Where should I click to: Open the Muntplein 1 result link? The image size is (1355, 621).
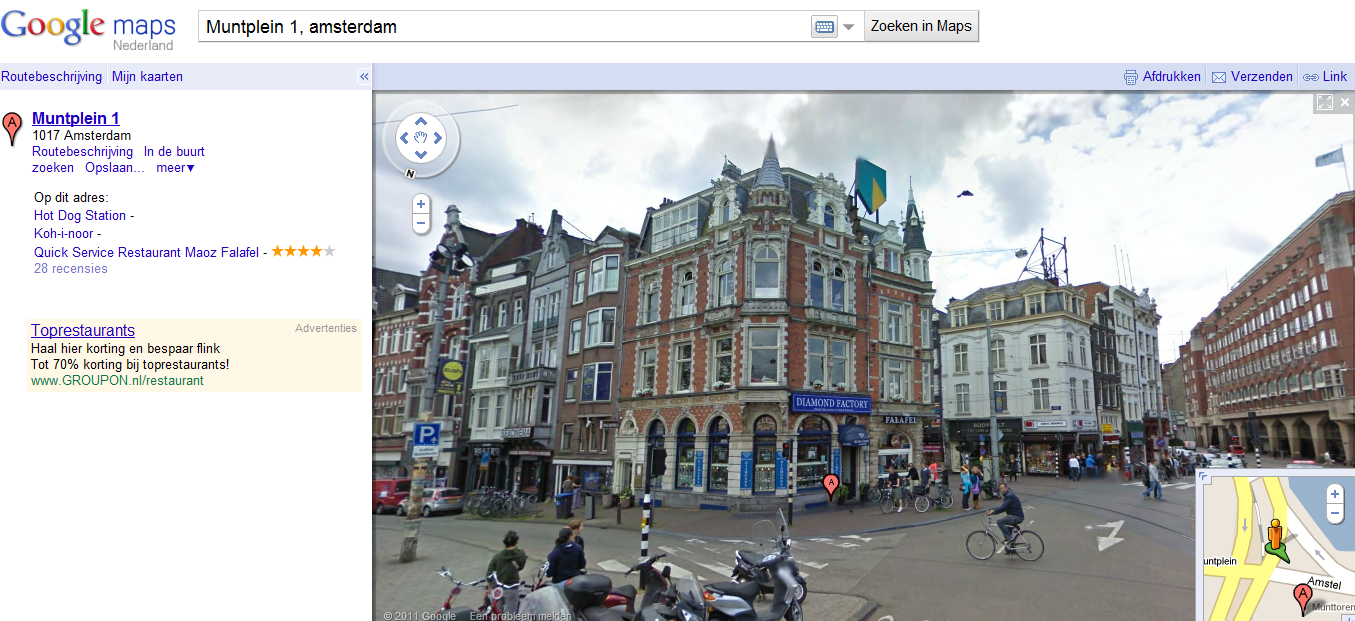click(x=76, y=118)
